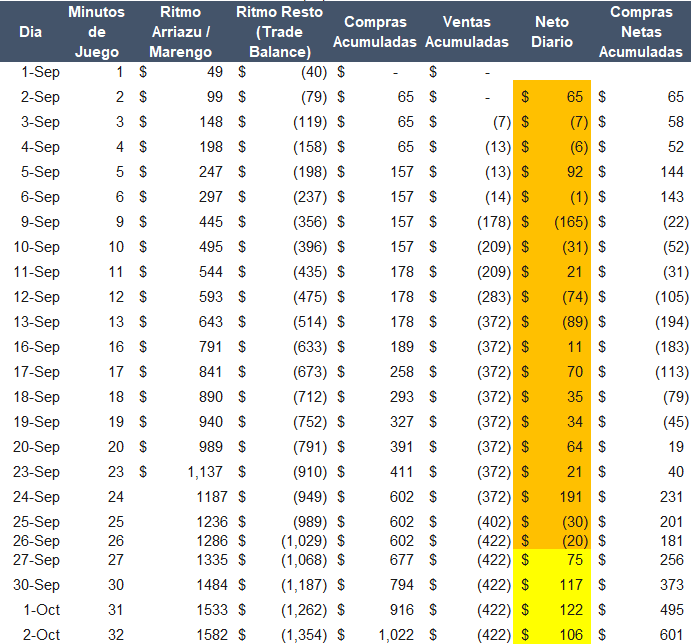Image resolution: width=691 pixels, height=644 pixels.
Task: Select the 'Neto Diario' header
Action: (552, 32)
